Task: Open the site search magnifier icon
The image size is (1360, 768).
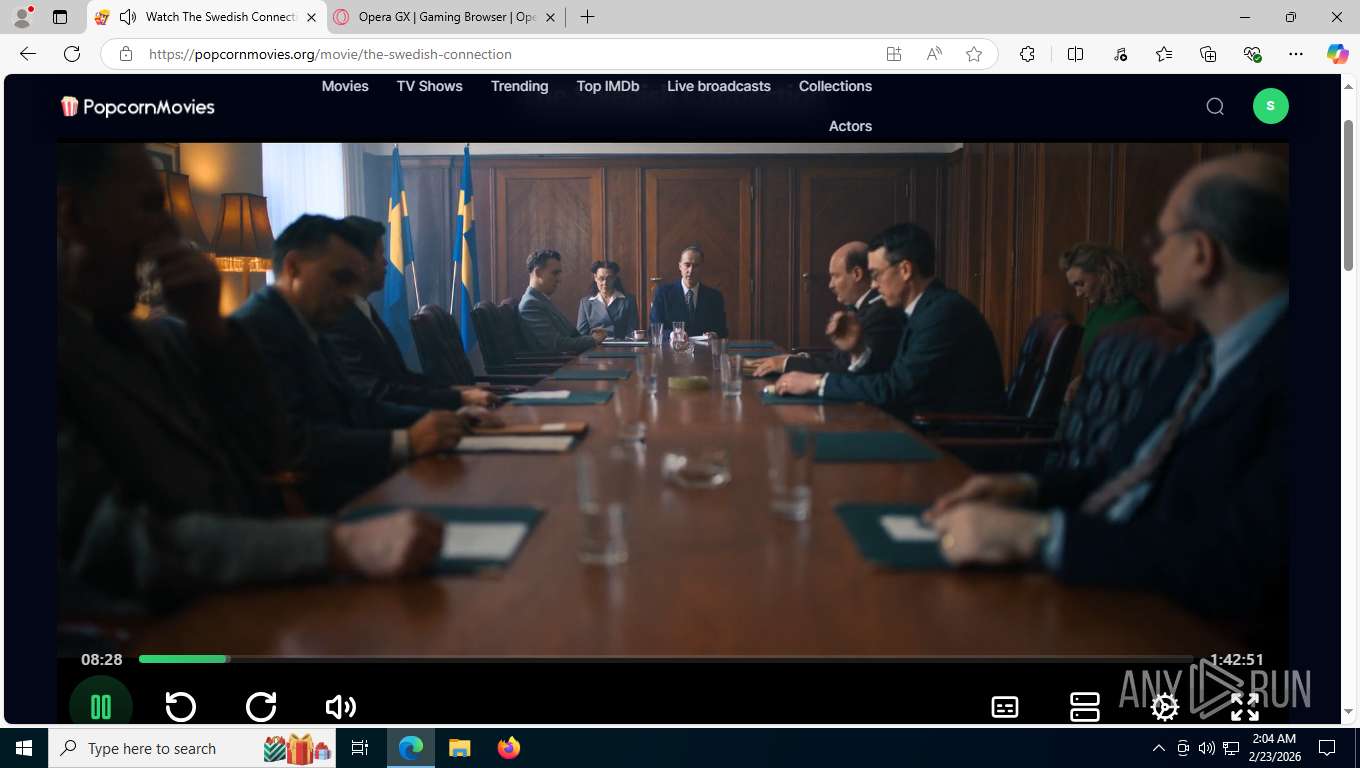Action: coord(1215,106)
